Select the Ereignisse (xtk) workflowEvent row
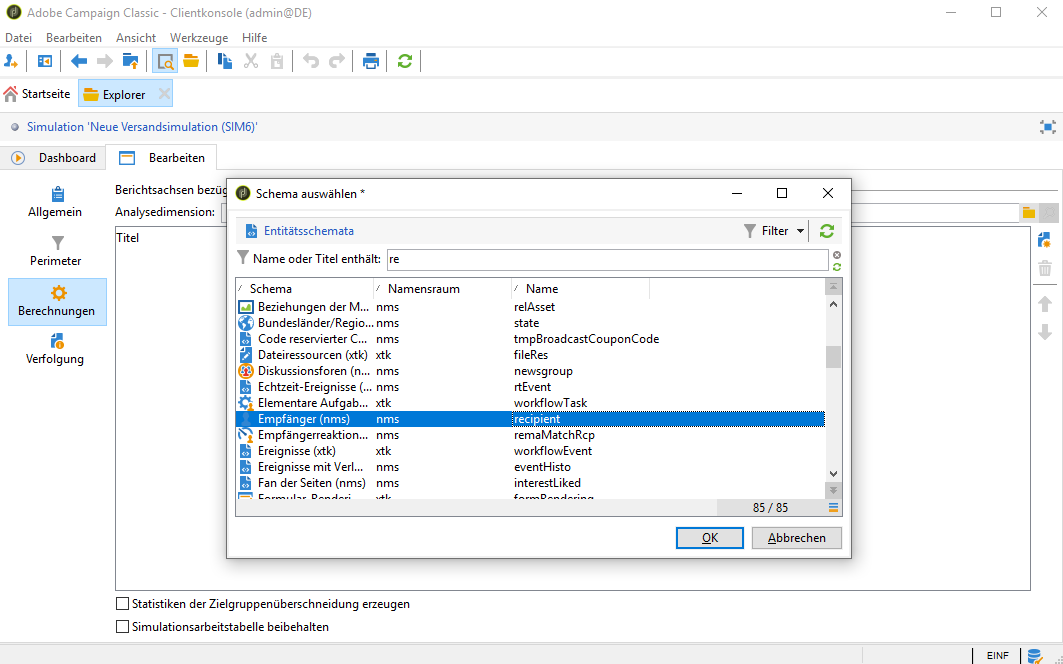Screen dimensions: 1063x664 point(530,451)
